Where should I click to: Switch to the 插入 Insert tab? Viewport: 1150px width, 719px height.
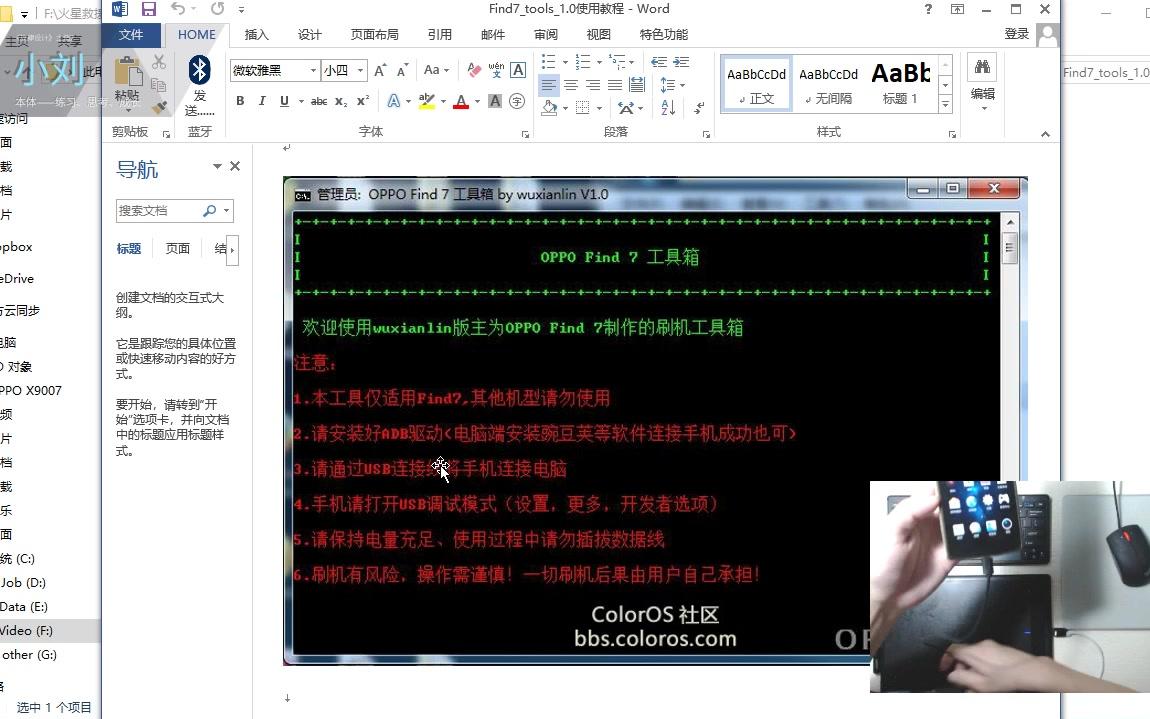(256, 34)
